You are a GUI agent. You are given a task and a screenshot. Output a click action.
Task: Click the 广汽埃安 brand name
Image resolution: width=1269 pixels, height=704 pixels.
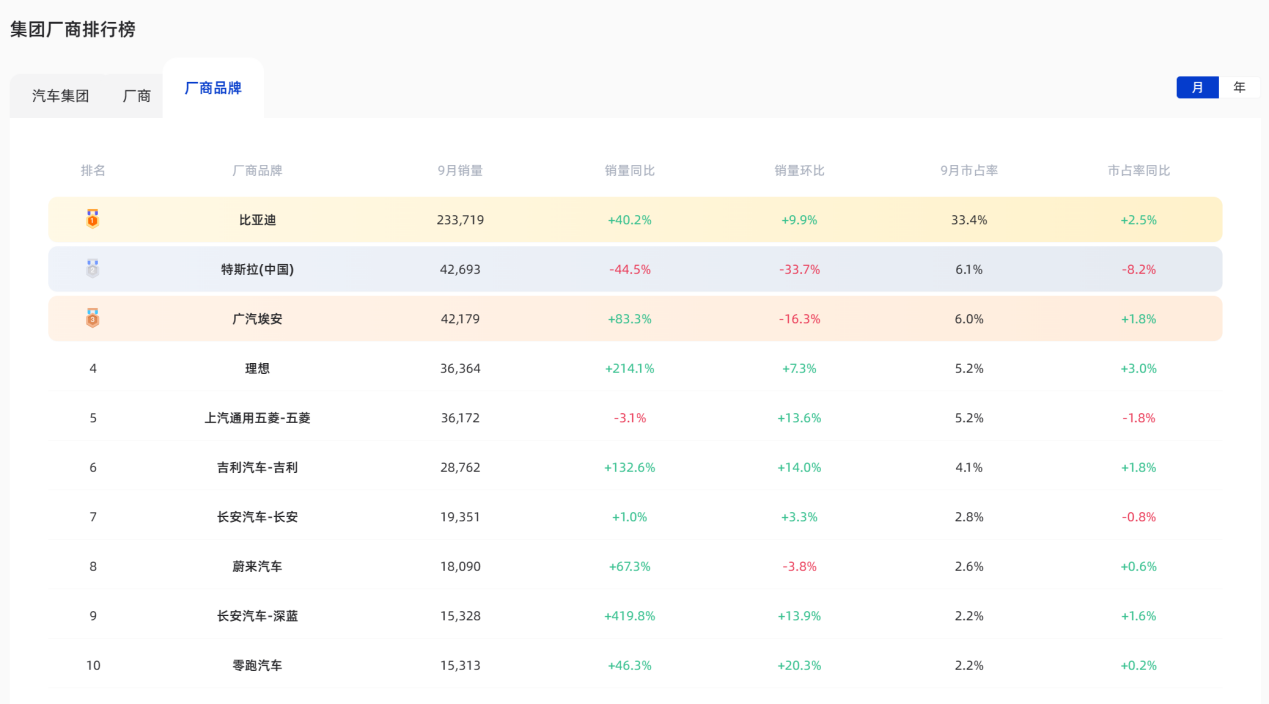click(257, 319)
